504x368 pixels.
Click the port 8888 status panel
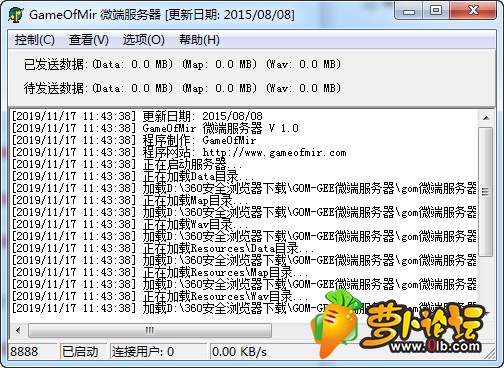coord(32,351)
